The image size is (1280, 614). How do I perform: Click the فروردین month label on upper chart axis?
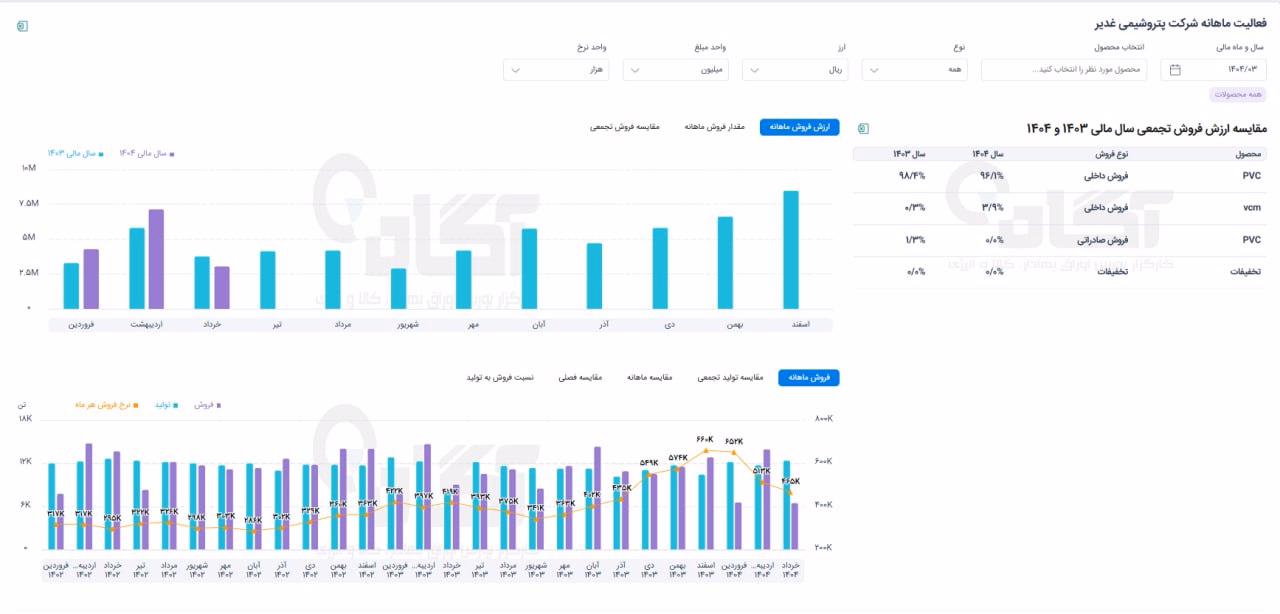click(x=82, y=325)
